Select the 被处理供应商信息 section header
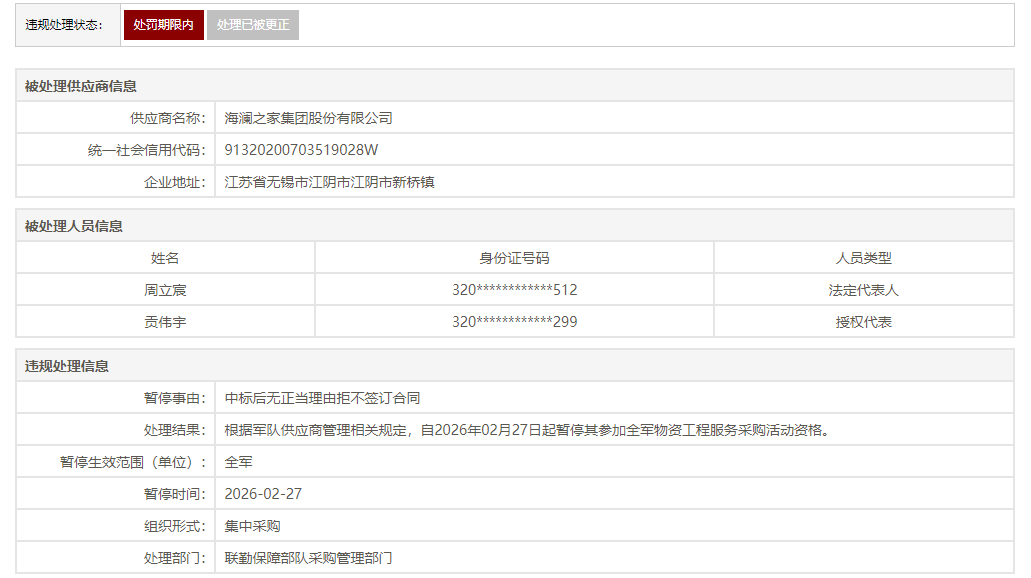1031x578 pixels. (x=81, y=86)
